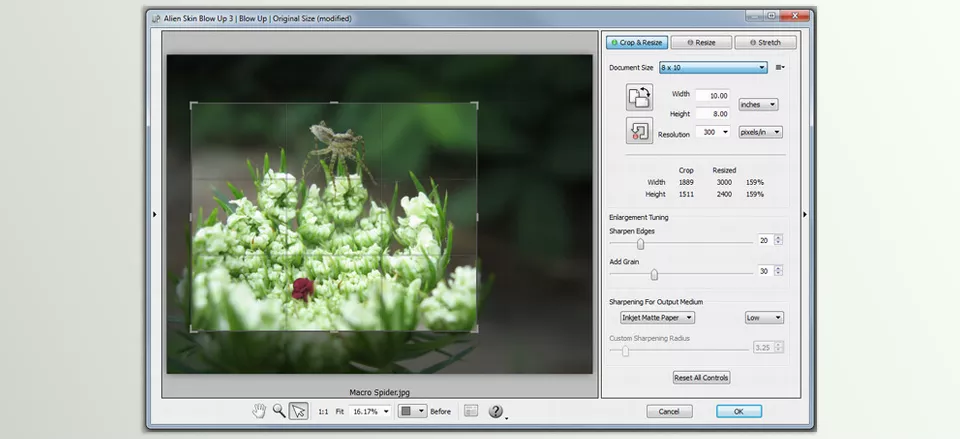
Task: Open the inches units dropdown
Action: [758, 104]
